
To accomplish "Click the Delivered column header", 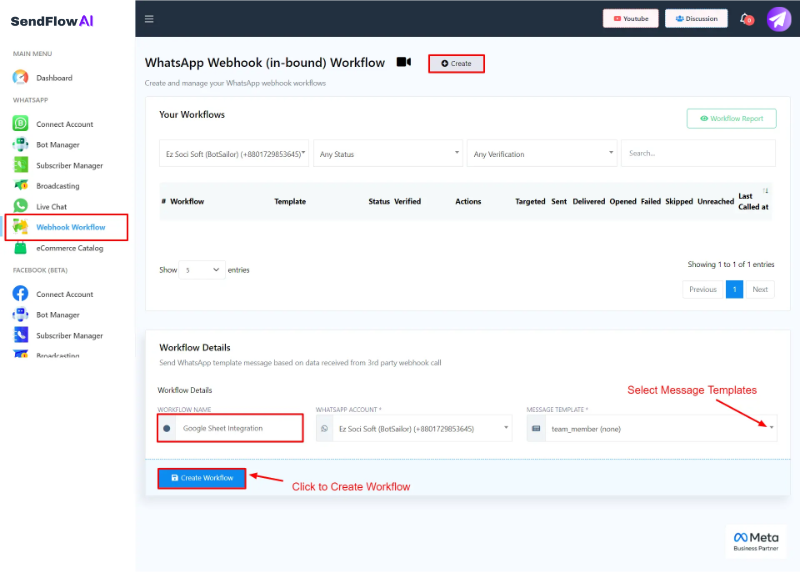I will click(589, 202).
